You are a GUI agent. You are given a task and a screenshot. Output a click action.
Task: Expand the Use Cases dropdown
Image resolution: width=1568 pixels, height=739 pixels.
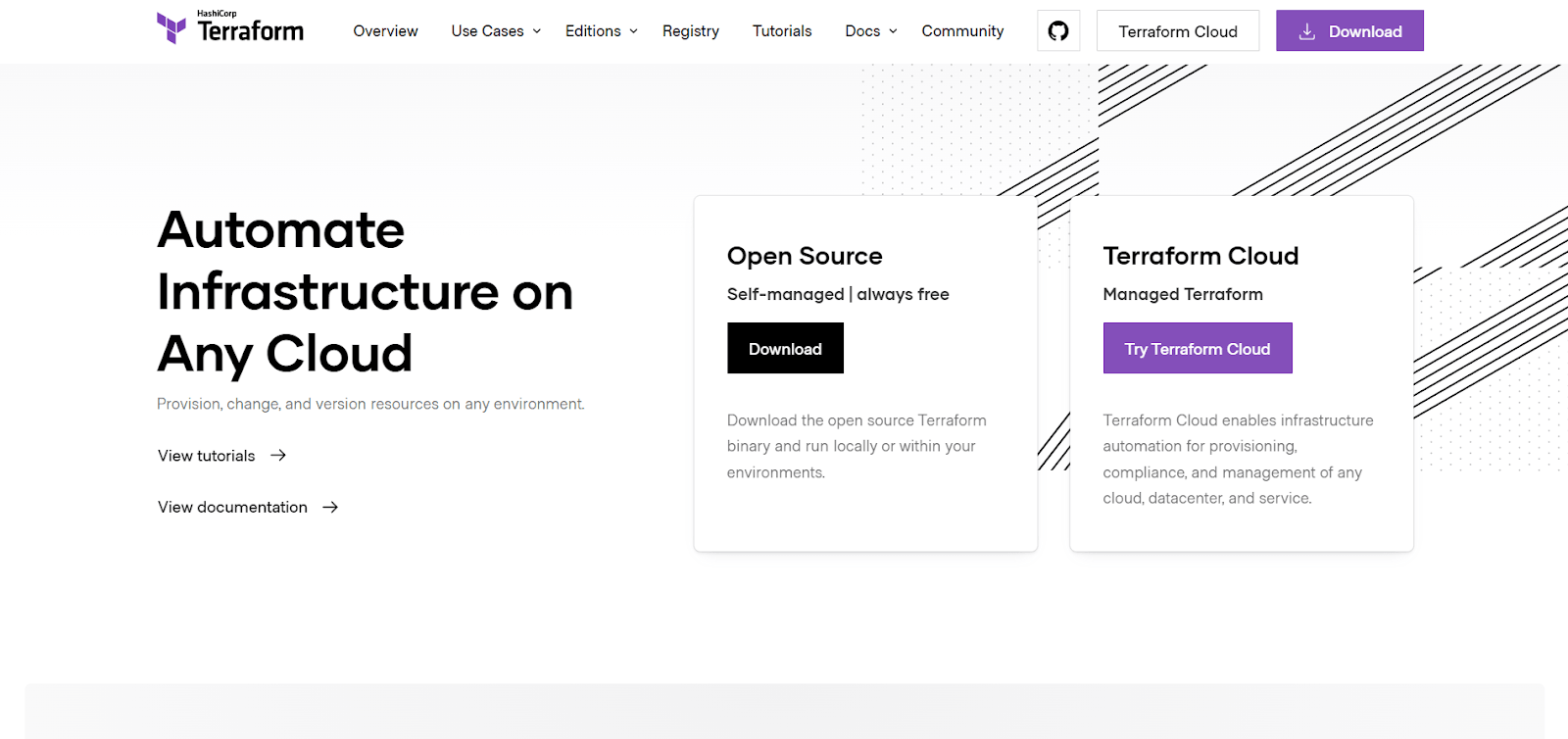[496, 31]
